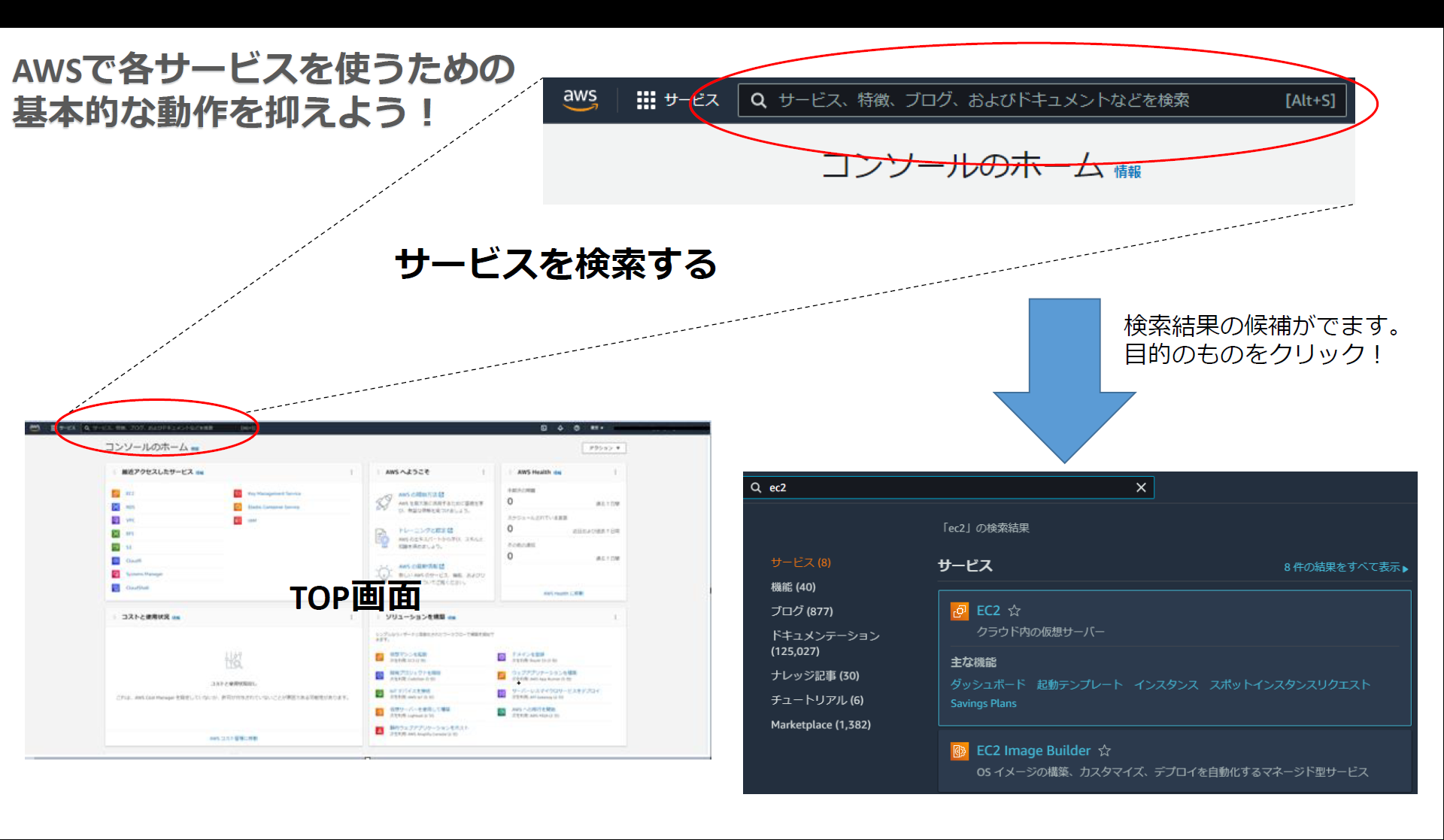Click the サービス menu label in enlarged header
The height and width of the screenshot is (840, 1444).
(691, 100)
